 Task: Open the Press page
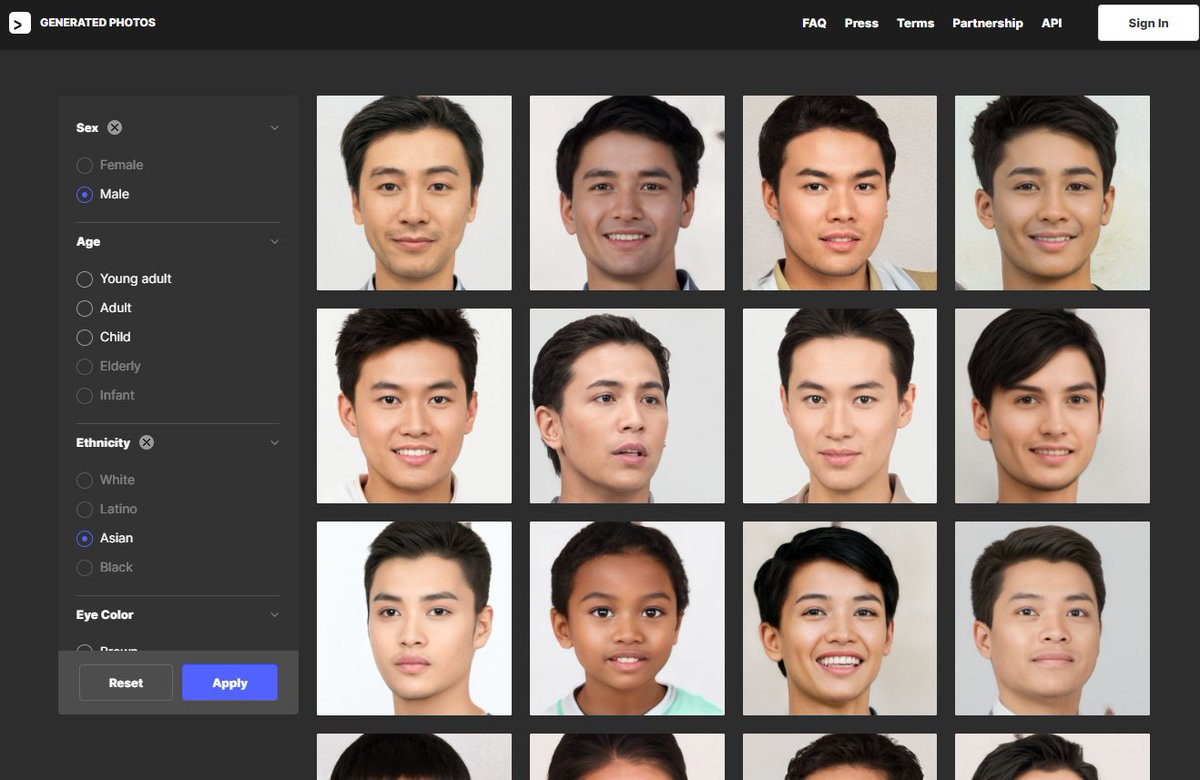[x=861, y=23]
